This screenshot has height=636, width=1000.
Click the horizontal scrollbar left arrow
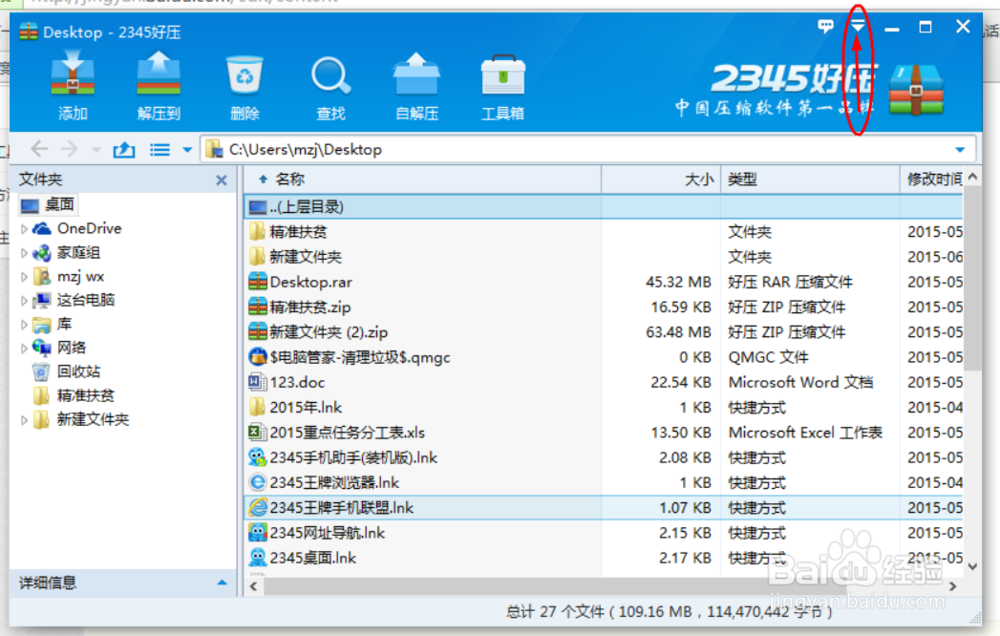click(x=254, y=586)
